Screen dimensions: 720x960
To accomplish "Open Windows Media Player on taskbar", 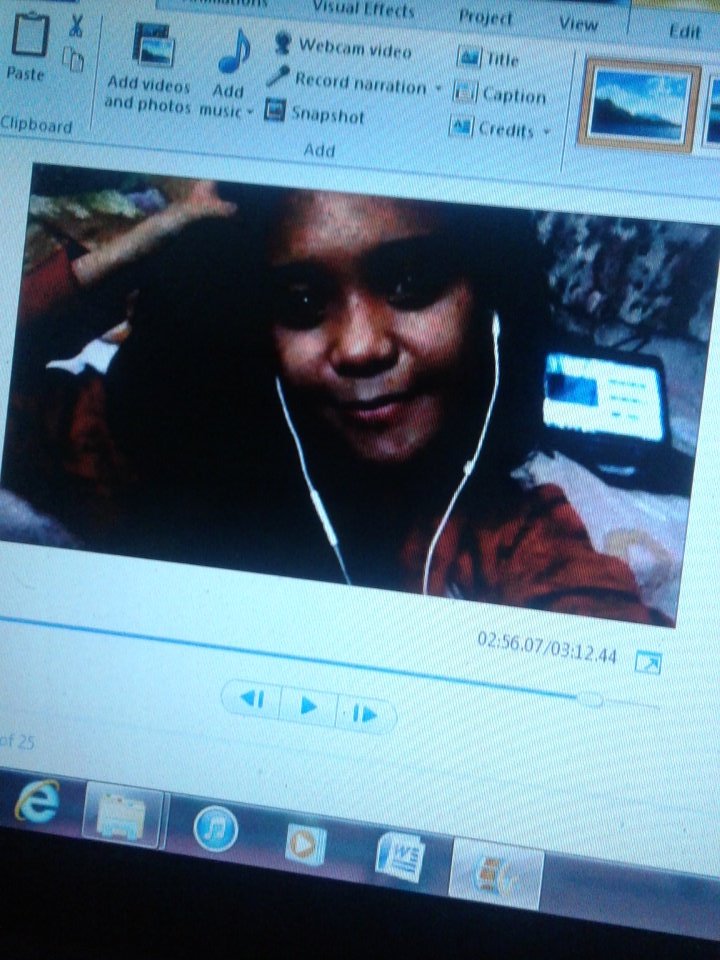I will click(x=306, y=845).
